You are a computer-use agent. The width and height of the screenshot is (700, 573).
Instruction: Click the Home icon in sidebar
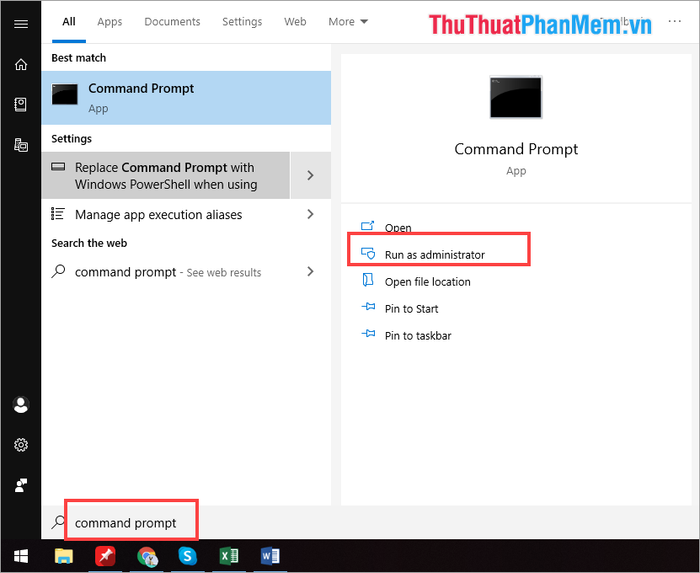point(21,65)
